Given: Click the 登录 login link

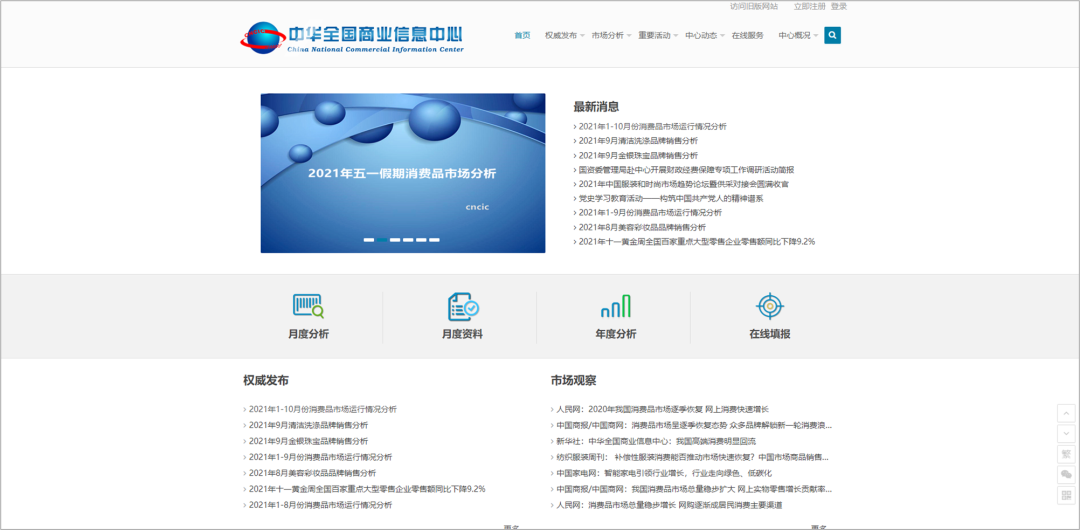Looking at the screenshot, I should coord(838,6).
